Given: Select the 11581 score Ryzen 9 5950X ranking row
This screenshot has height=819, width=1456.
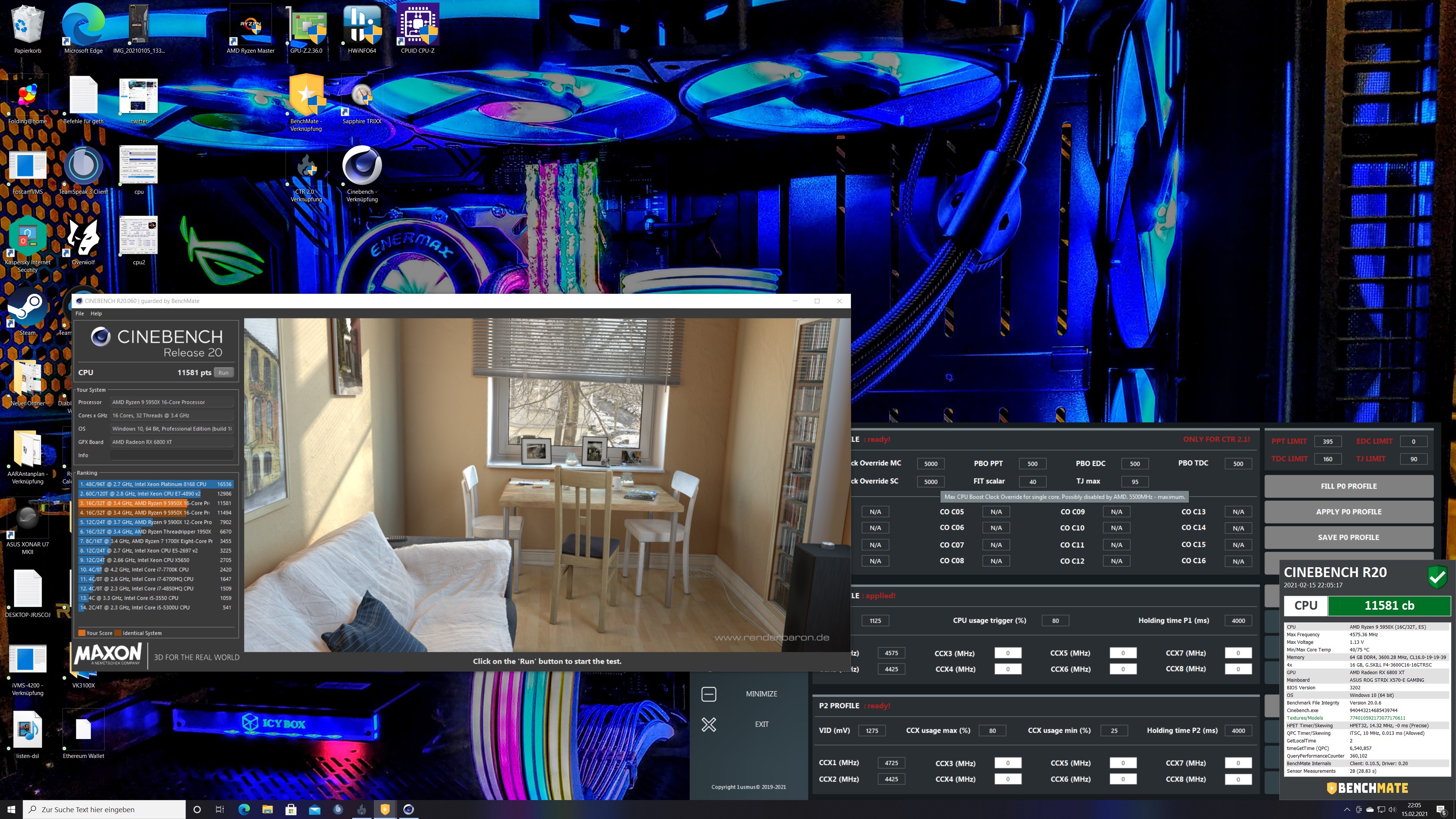Looking at the screenshot, I should coord(156,503).
